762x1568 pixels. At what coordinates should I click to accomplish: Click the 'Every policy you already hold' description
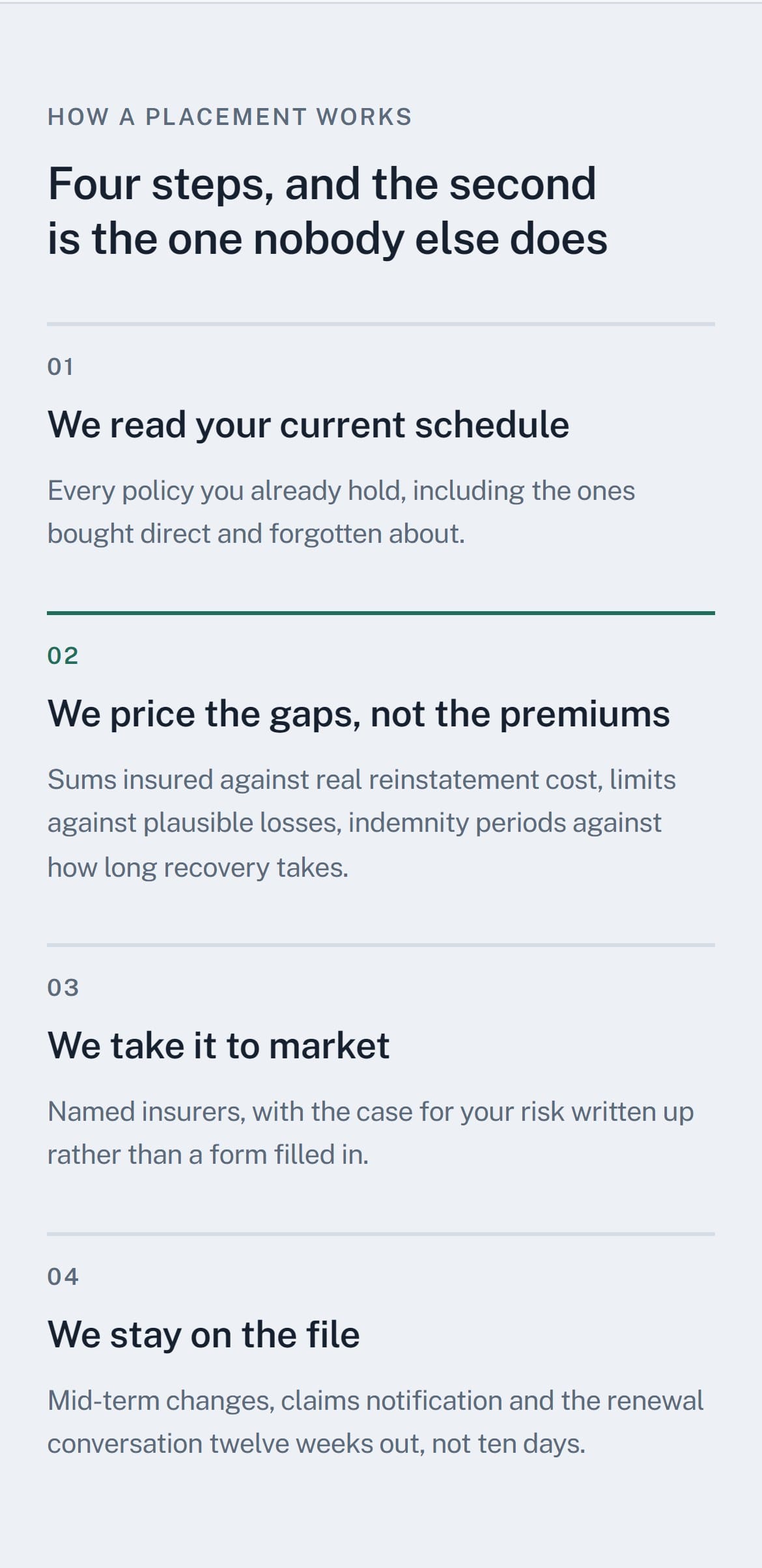[341, 512]
